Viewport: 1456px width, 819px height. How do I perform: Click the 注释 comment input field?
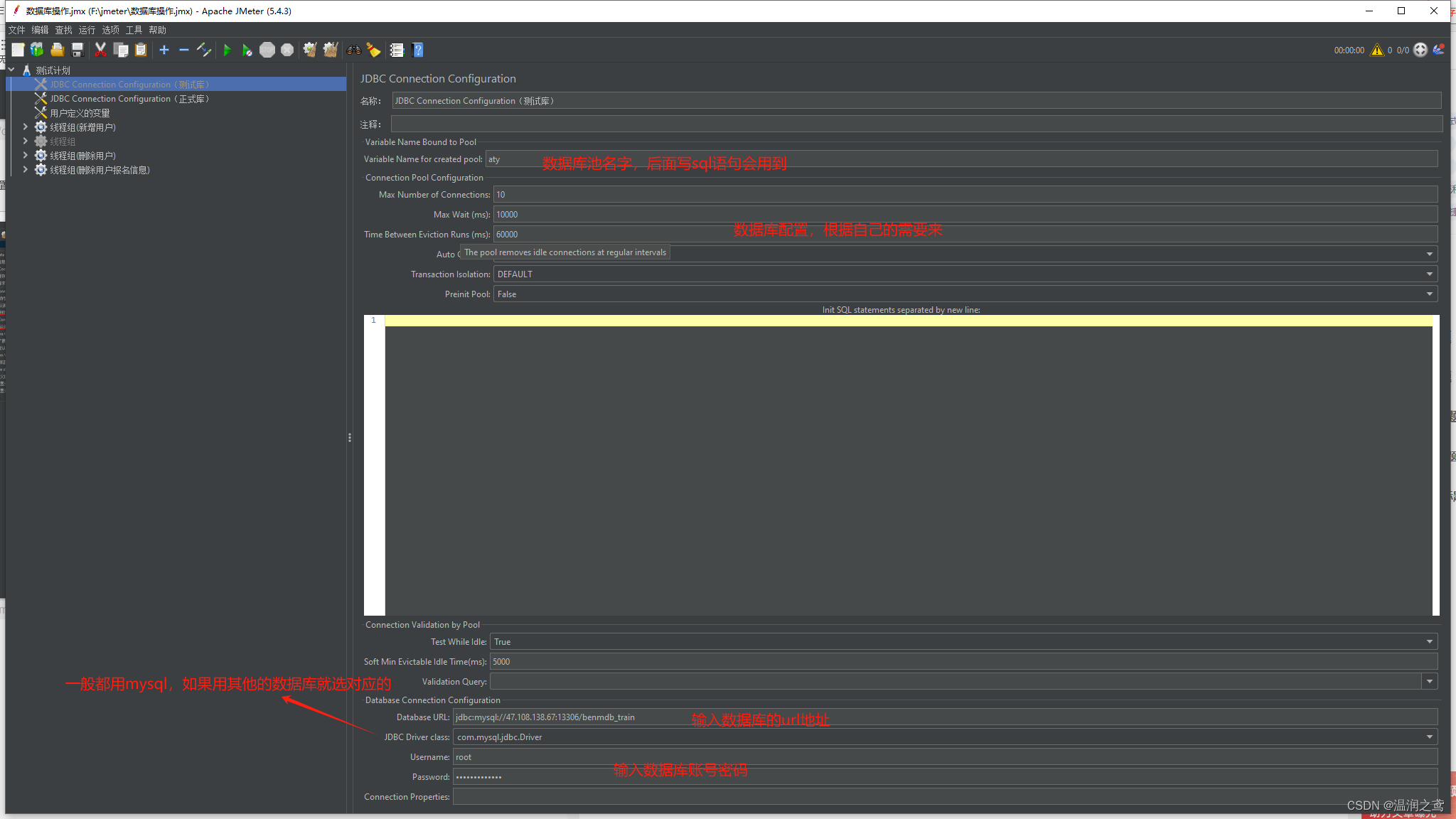[x=916, y=124]
